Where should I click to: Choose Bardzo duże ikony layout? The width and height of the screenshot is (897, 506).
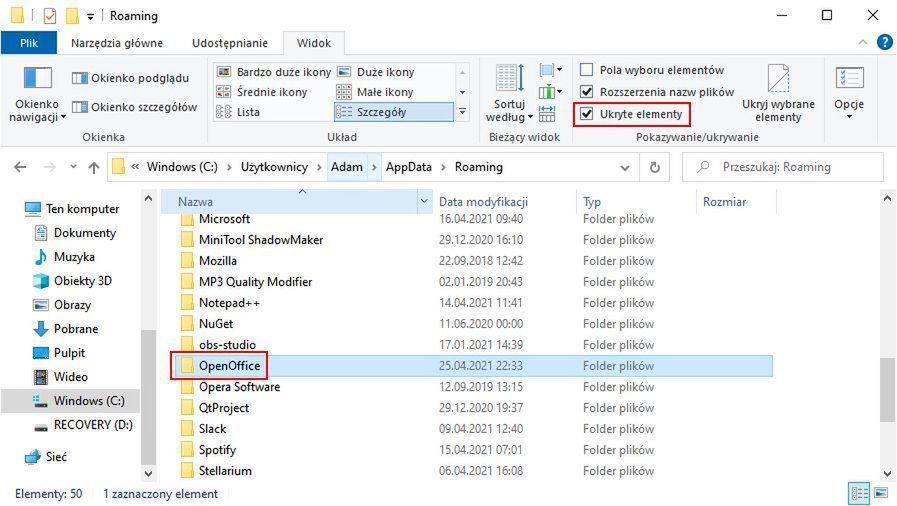click(274, 72)
